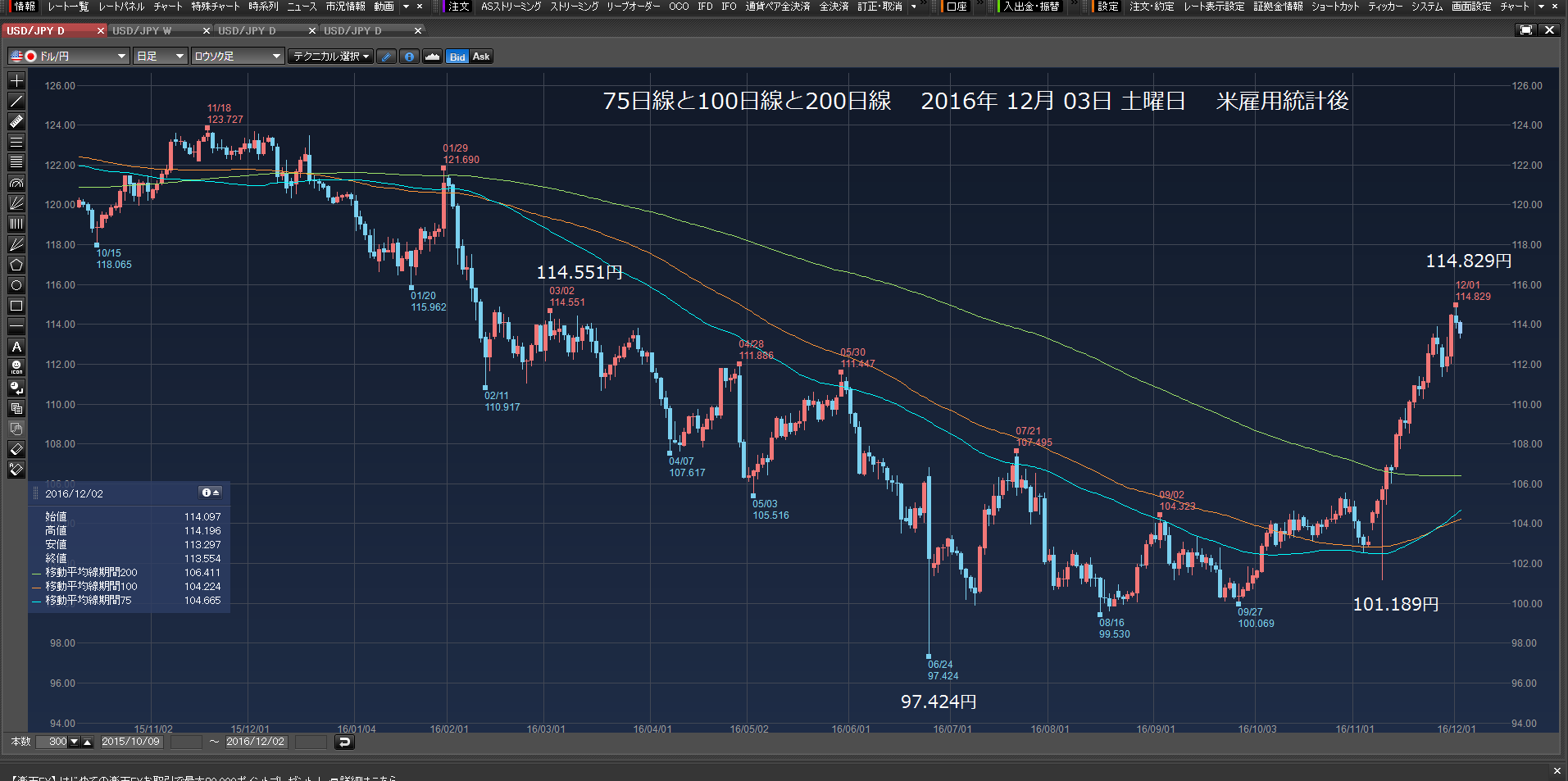Image resolution: width=1568 pixels, height=781 pixels.
Task: Select the single horizontal line tool
Action: point(16,326)
